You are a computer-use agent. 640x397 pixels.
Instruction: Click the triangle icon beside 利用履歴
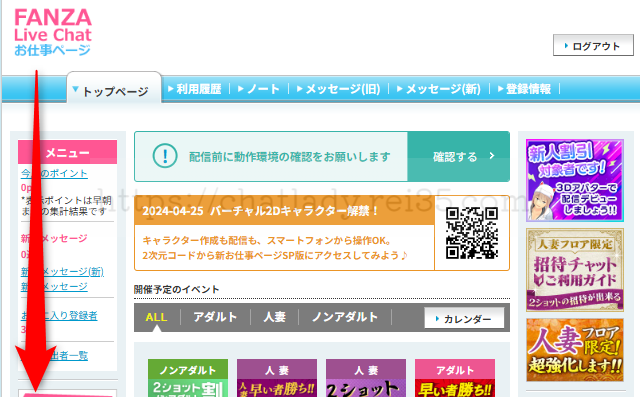click(x=171, y=88)
